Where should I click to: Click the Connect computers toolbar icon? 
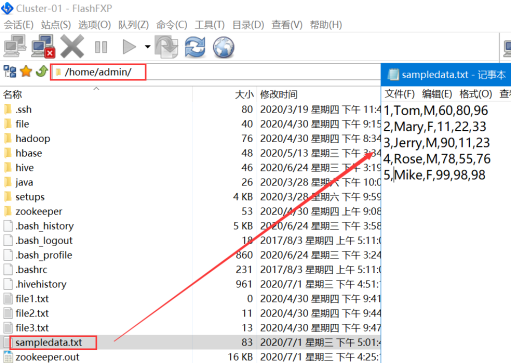[15, 46]
